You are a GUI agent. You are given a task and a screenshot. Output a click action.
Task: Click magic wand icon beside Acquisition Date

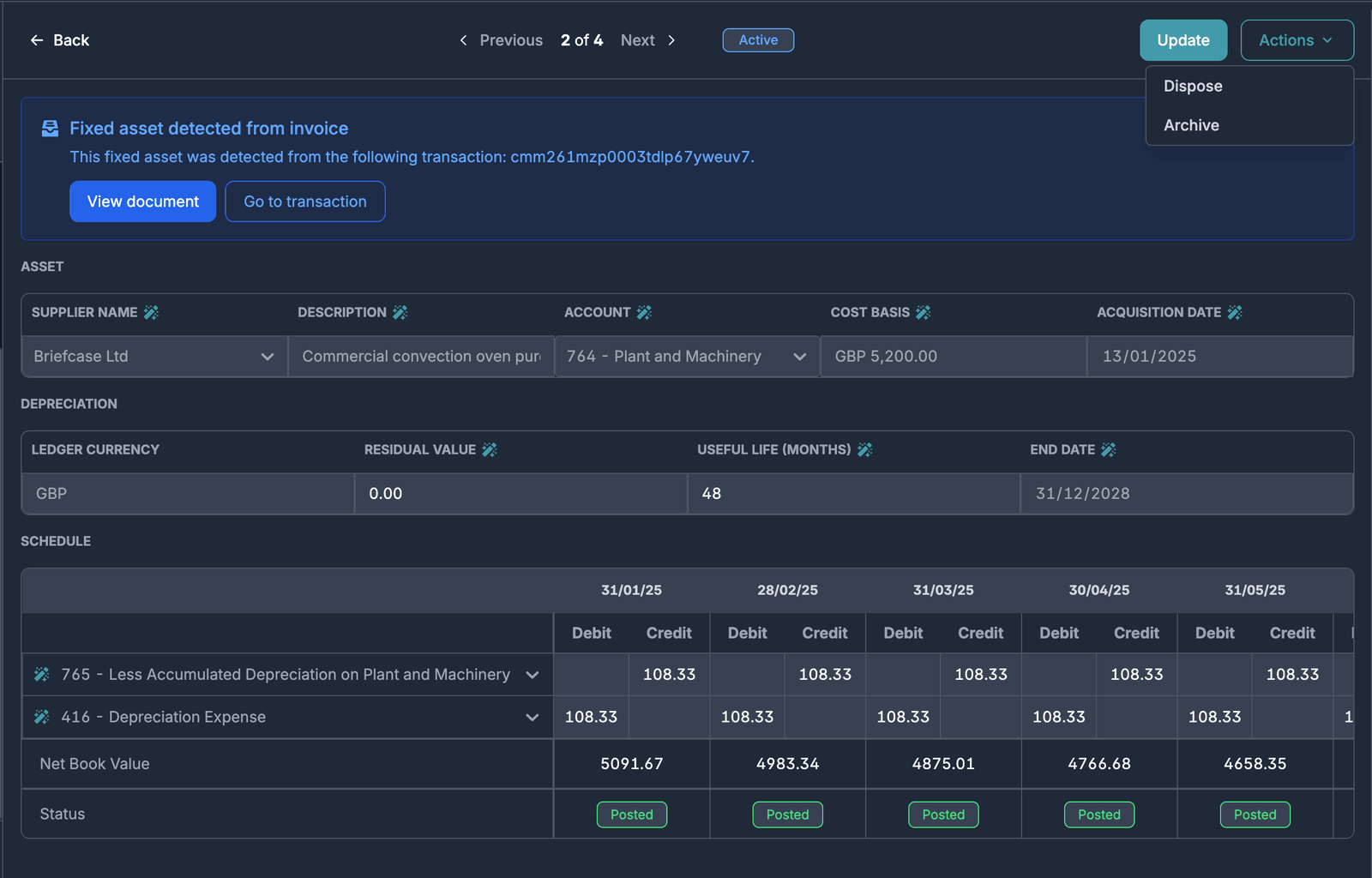(x=1235, y=312)
